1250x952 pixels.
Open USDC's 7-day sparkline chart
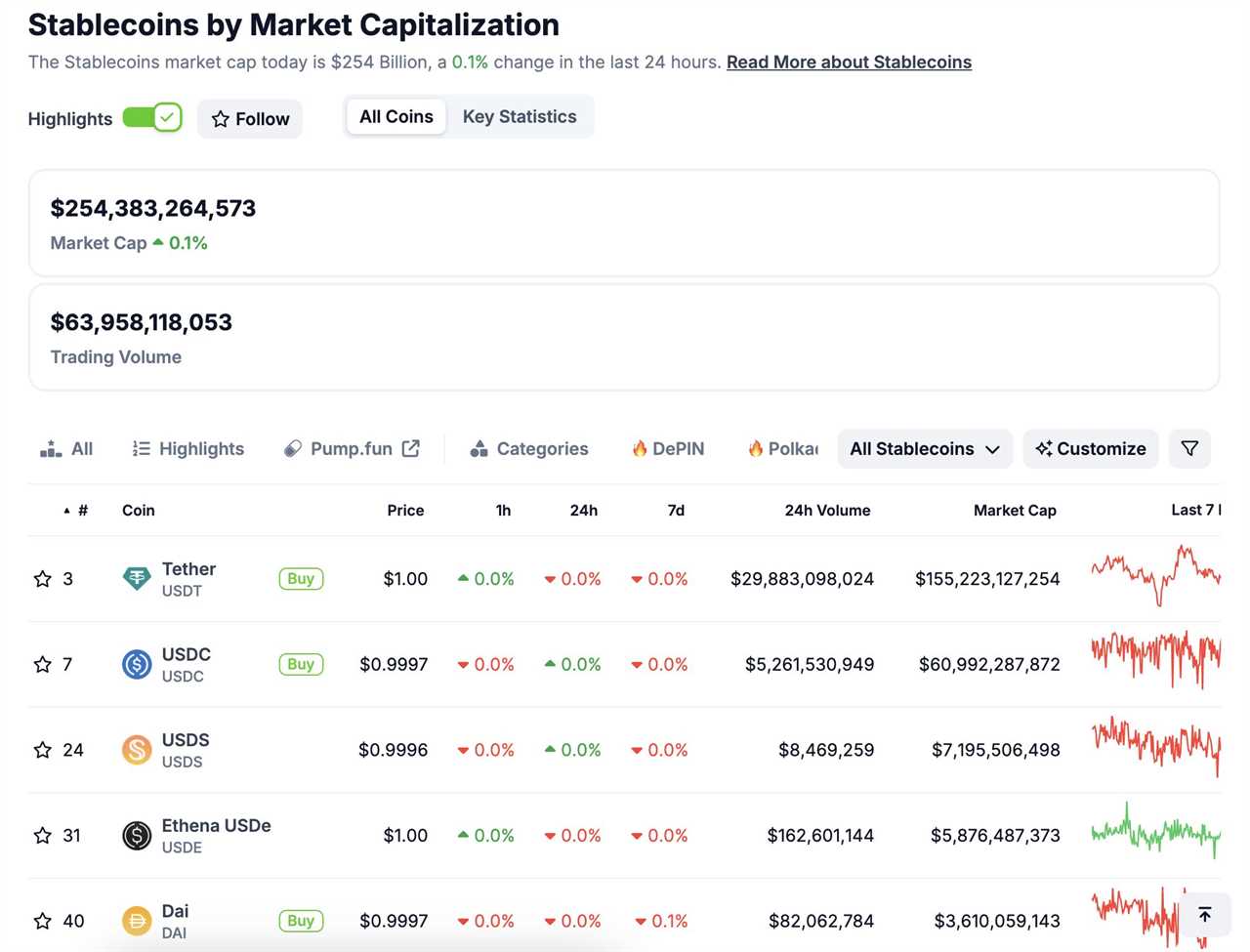pyautogui.click(x=1156, y=660)
